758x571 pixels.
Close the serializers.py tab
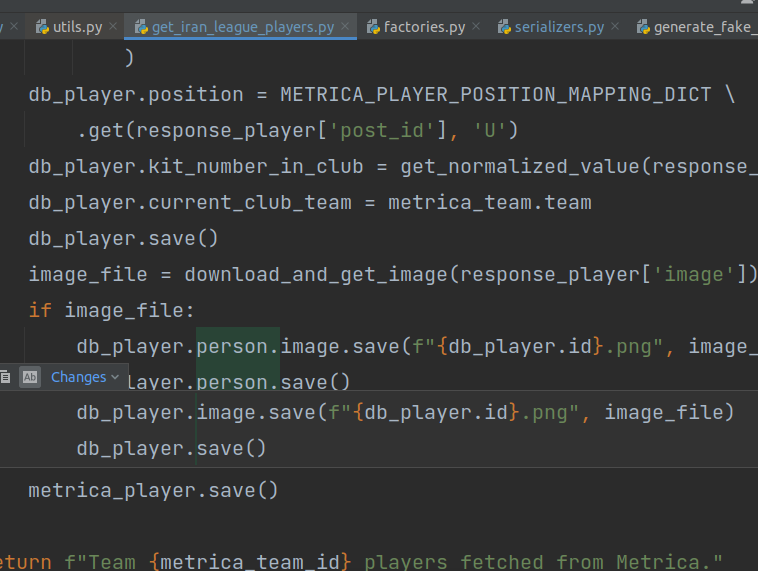coord(615,26)
